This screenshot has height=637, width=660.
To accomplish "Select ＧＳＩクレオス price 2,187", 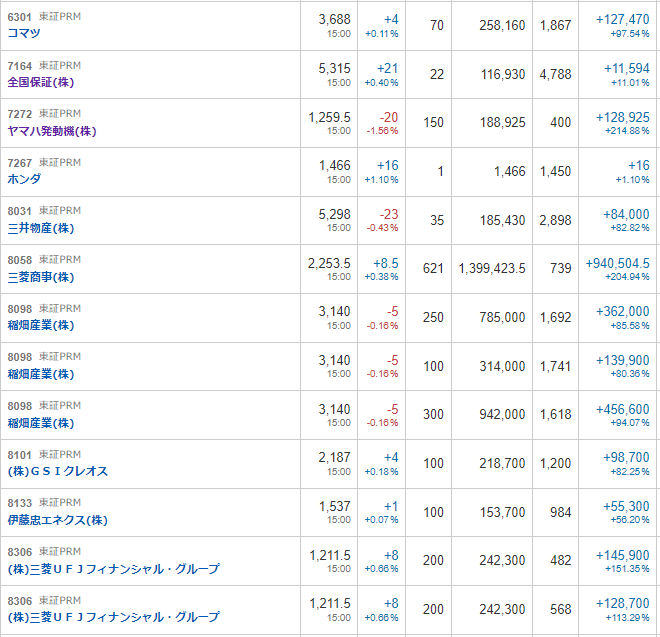I will (334, 457).
